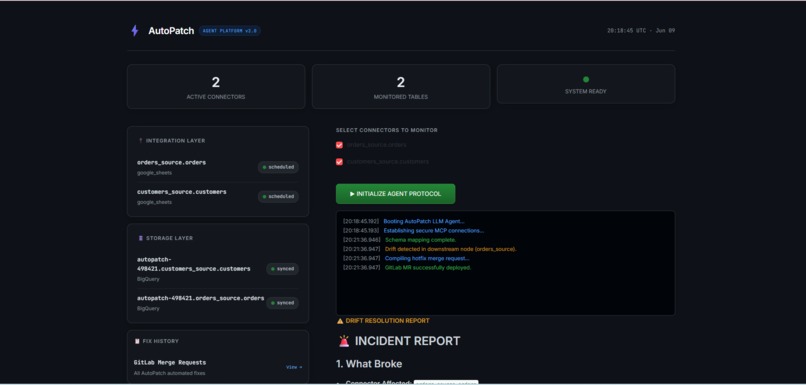Click the Storage Layer header icon
The width and height of the screenshot is (806, 385).
[141, 239]
